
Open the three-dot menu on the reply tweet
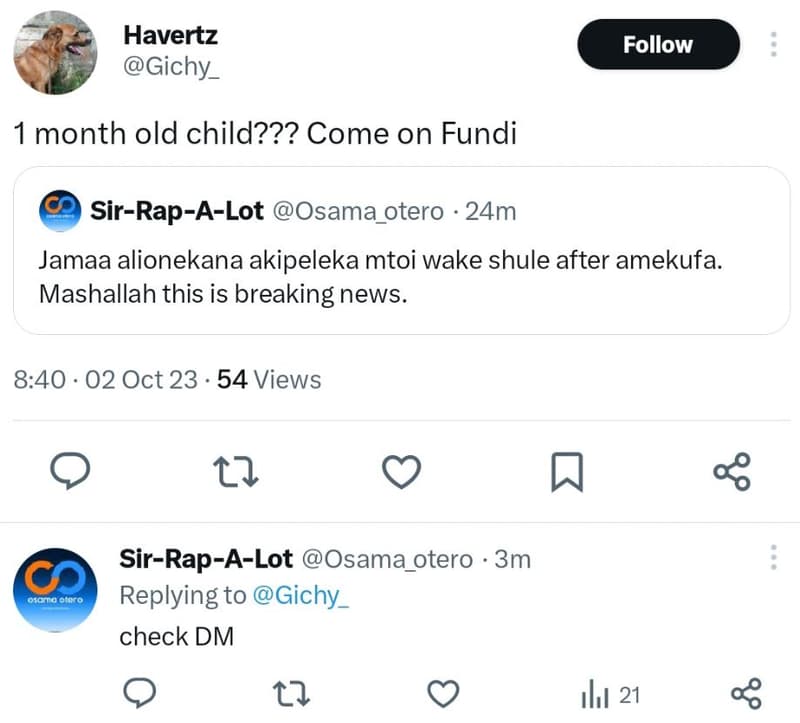[775, 557]
